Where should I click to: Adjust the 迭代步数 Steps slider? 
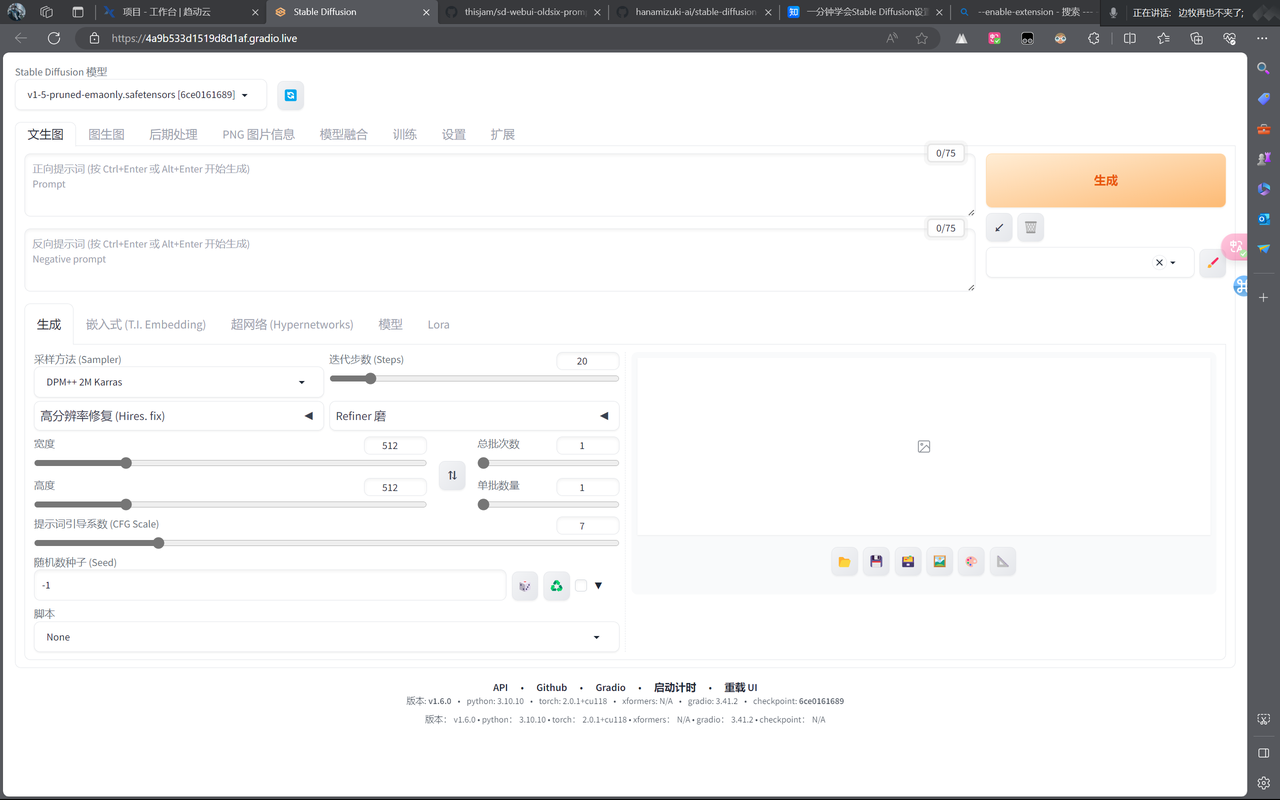pos(474,379)
